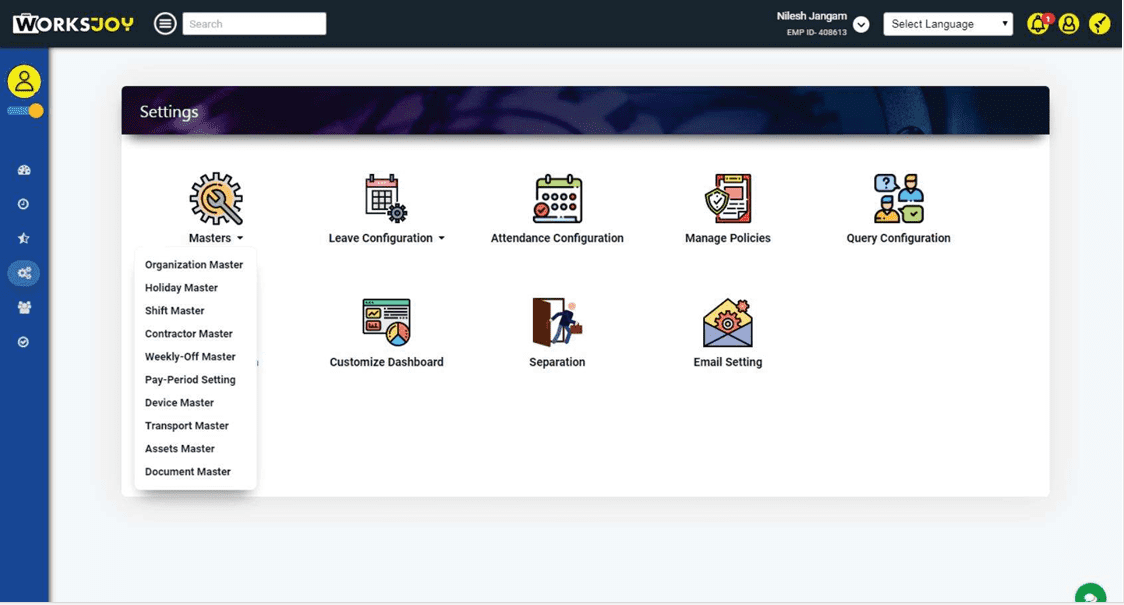Viewport: 1124px width, 605px height.
Task: Open the Manage Policies section
Action: click(x=728, y=207)
